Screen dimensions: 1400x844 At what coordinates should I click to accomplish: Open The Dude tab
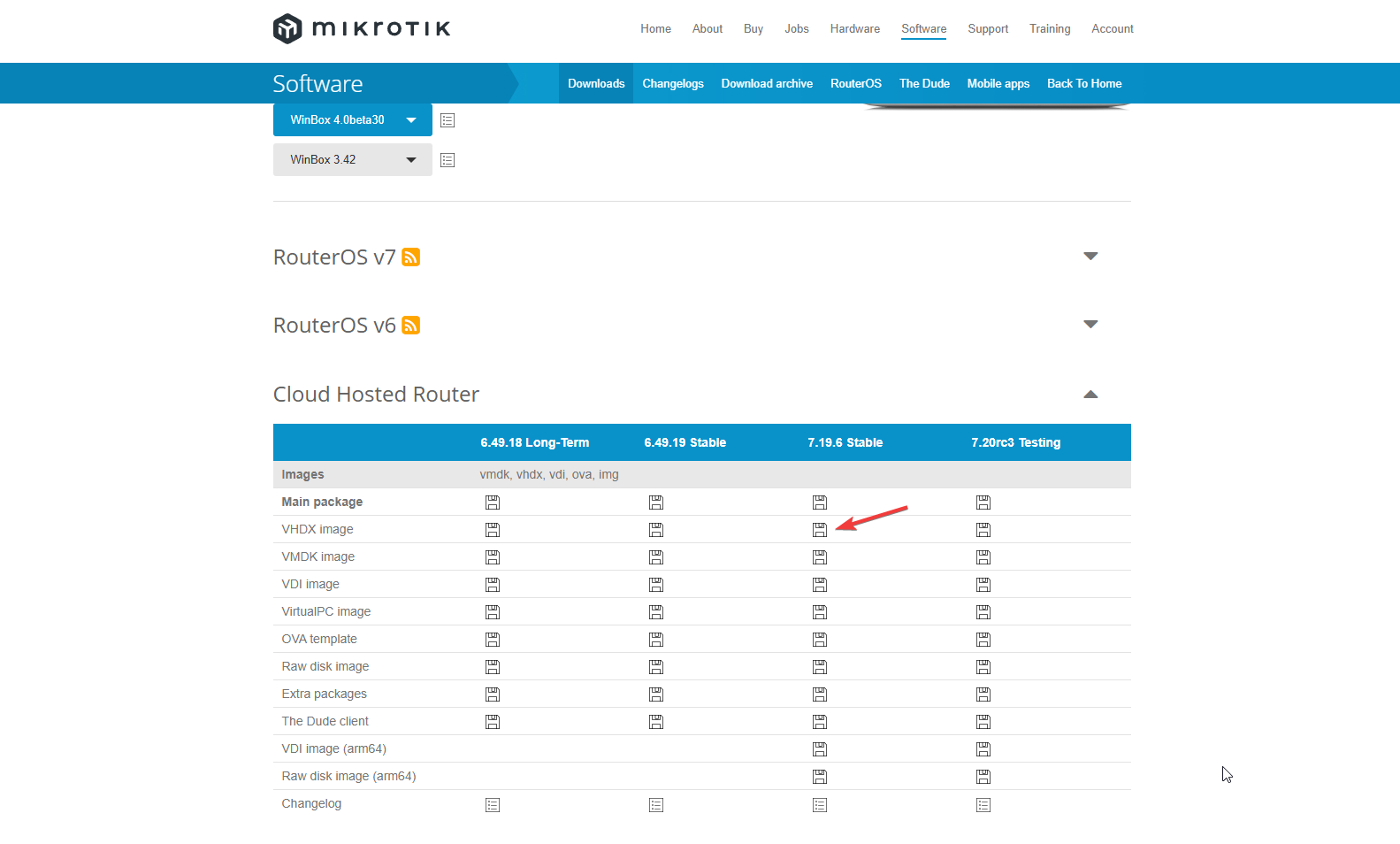924,83
